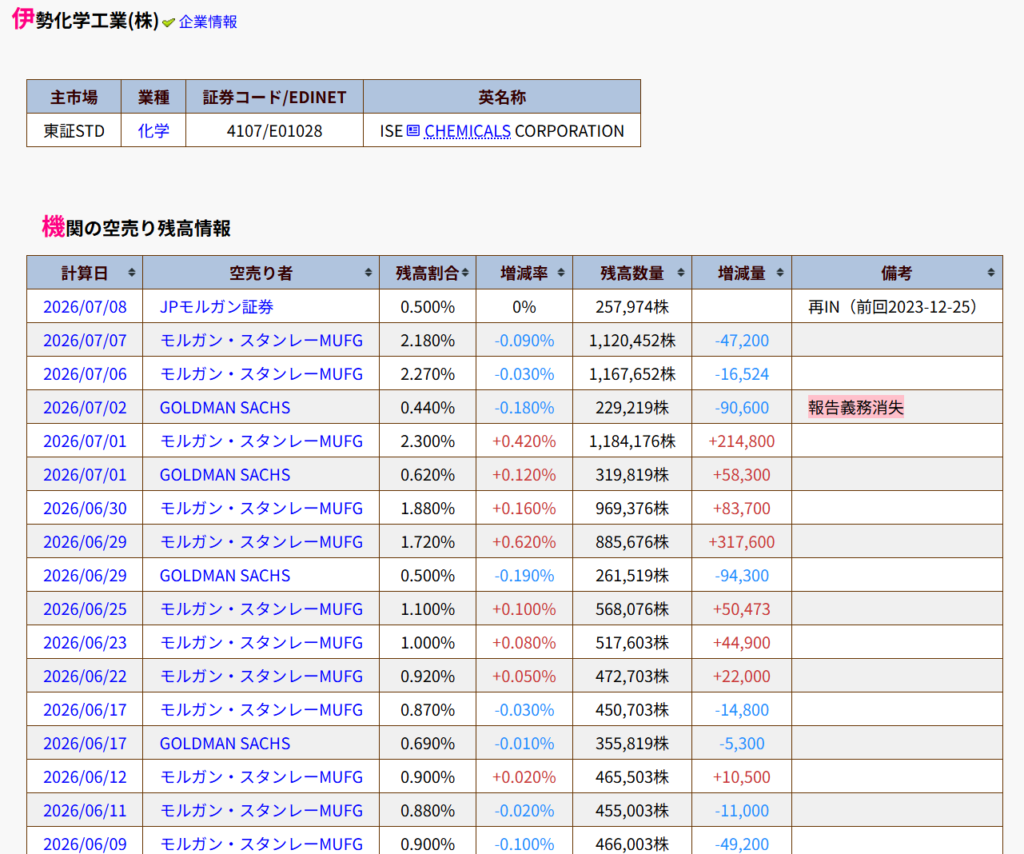Open date link 2026/06/11
Viewport: 1024px width, 854px height.
(x=85, y=810)
